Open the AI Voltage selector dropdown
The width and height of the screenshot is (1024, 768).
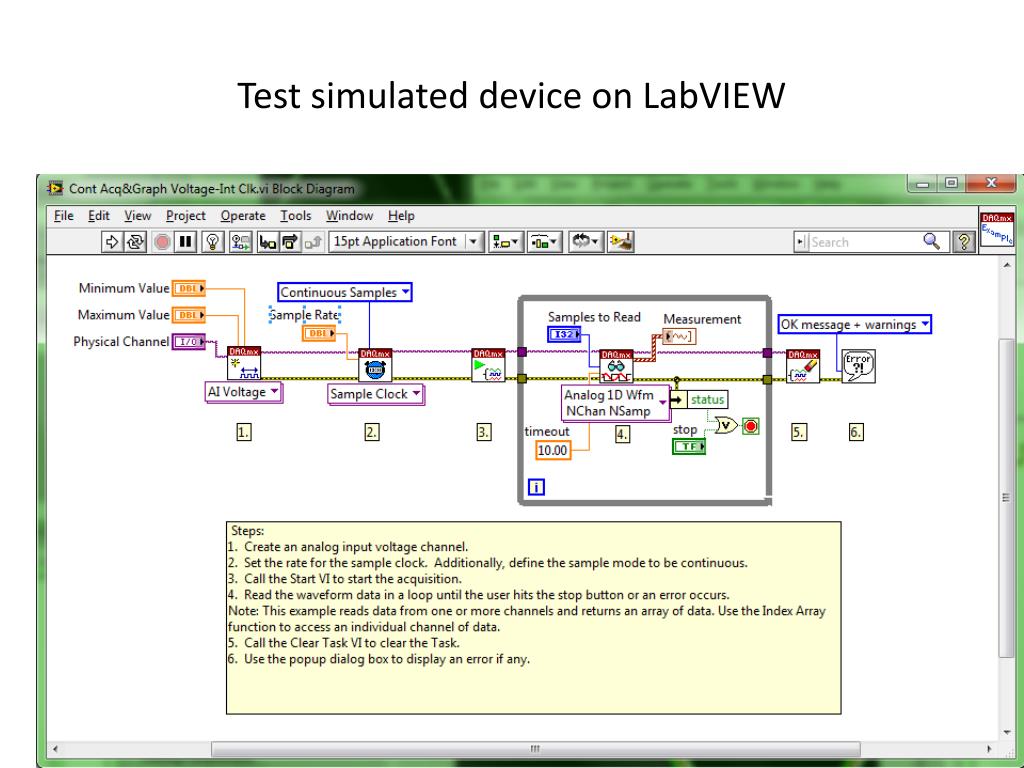(x=244, y=392)
